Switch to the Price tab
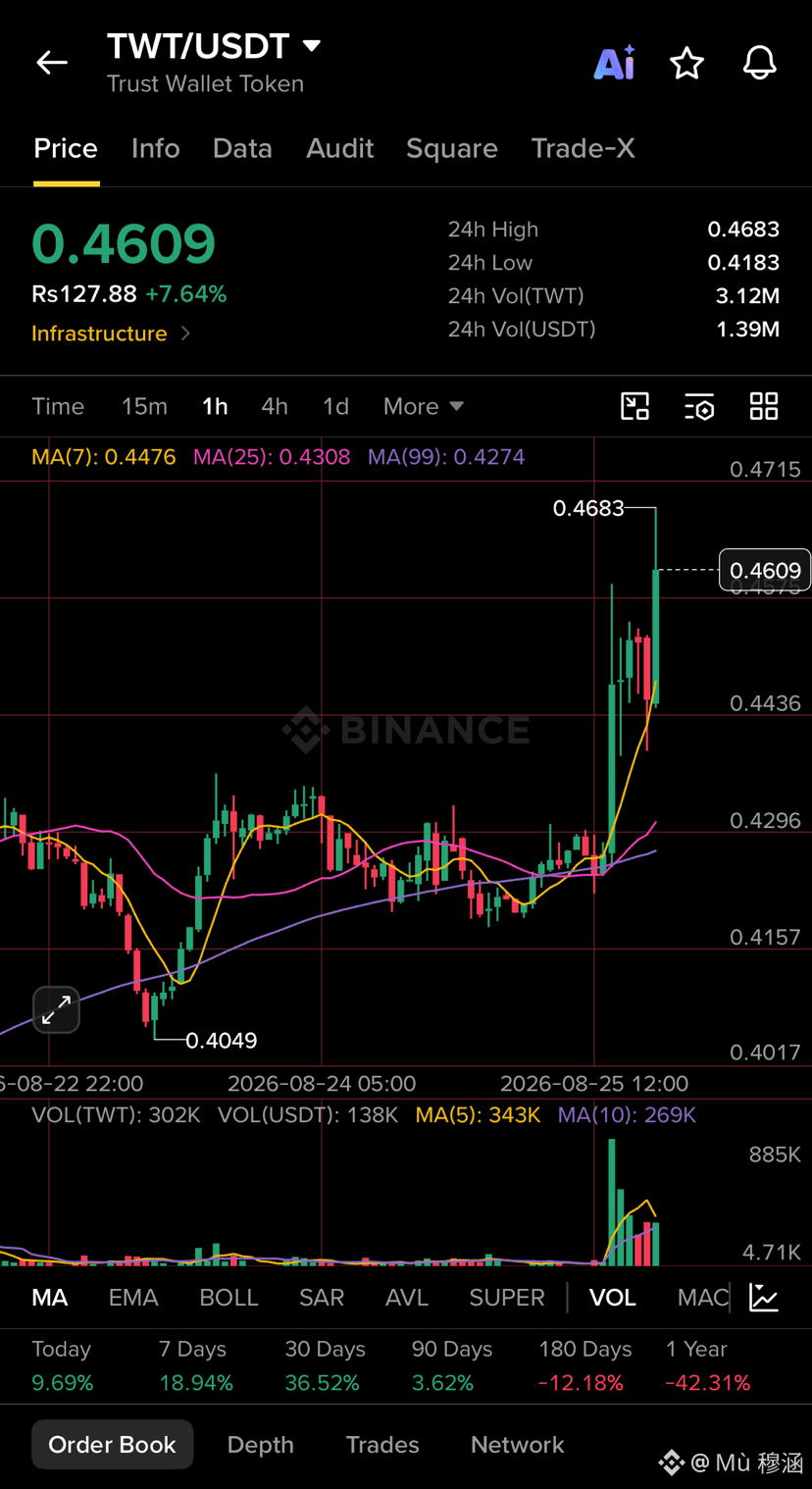 pos(66,148)
